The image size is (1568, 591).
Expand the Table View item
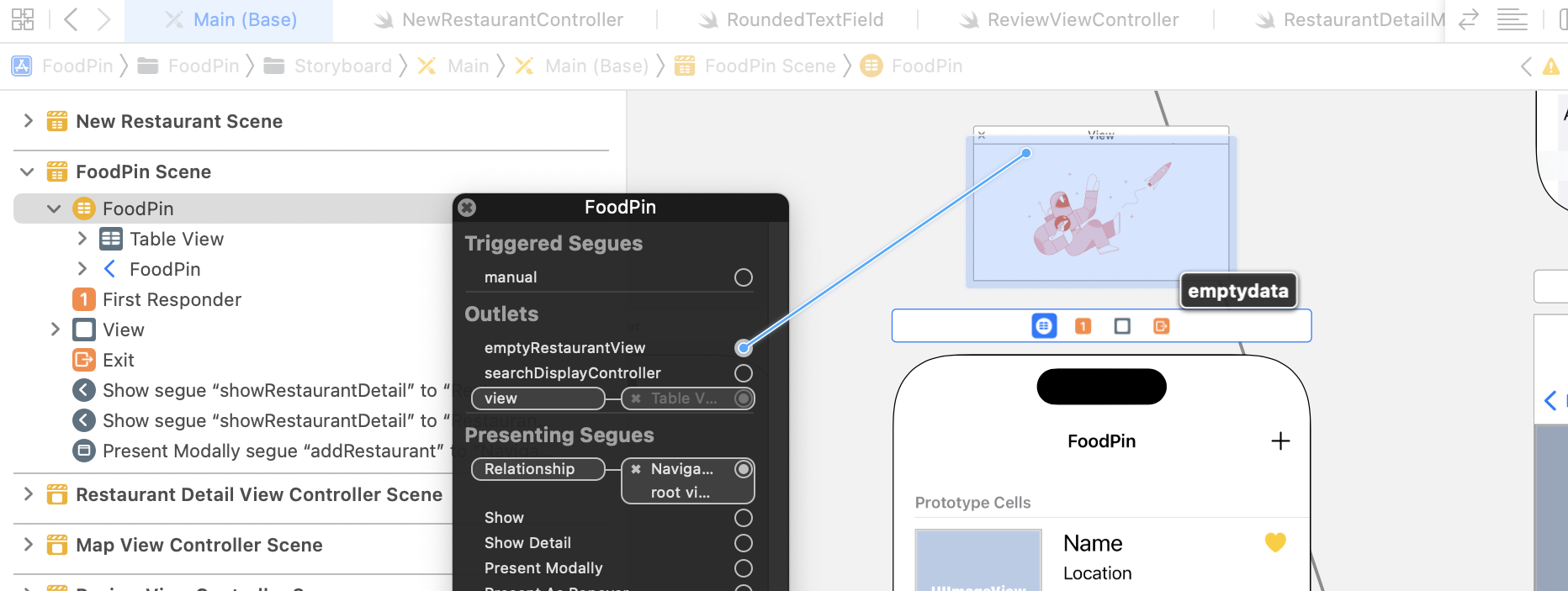[82, 239]
